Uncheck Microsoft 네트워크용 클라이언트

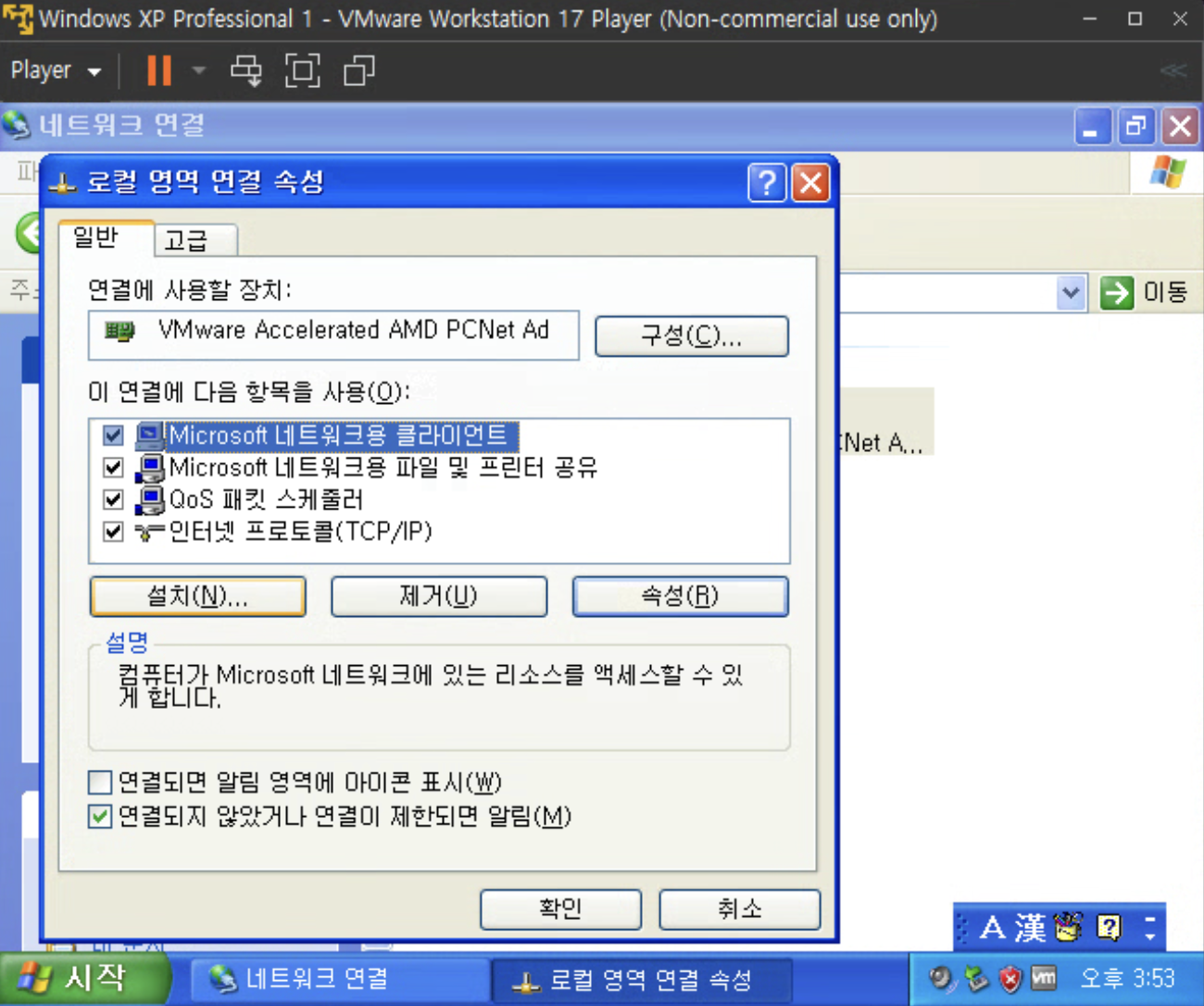(113, 435)
